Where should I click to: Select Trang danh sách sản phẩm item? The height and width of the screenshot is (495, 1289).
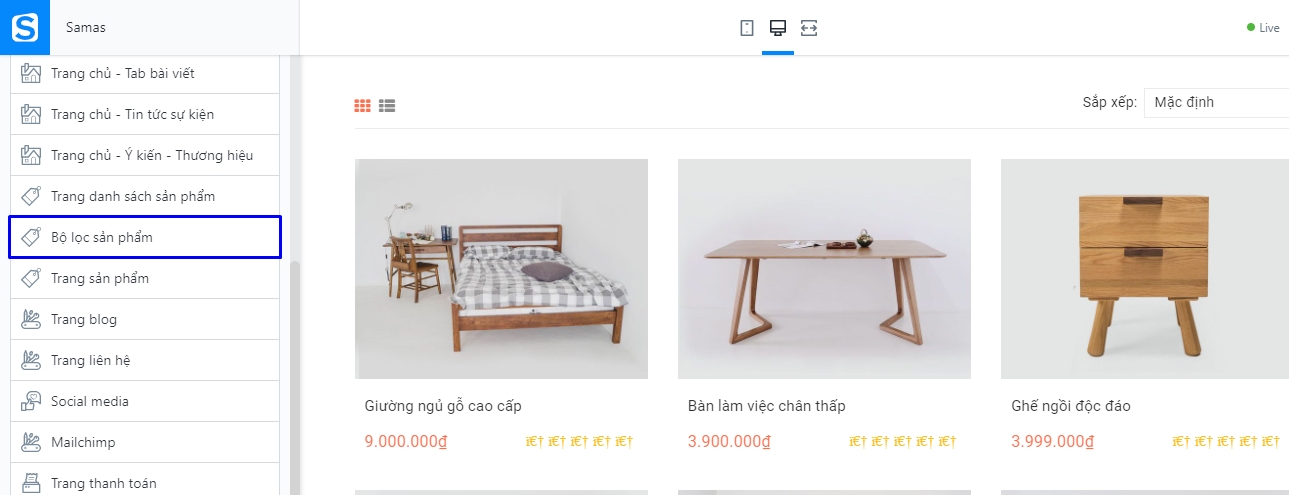click(145, 197)
